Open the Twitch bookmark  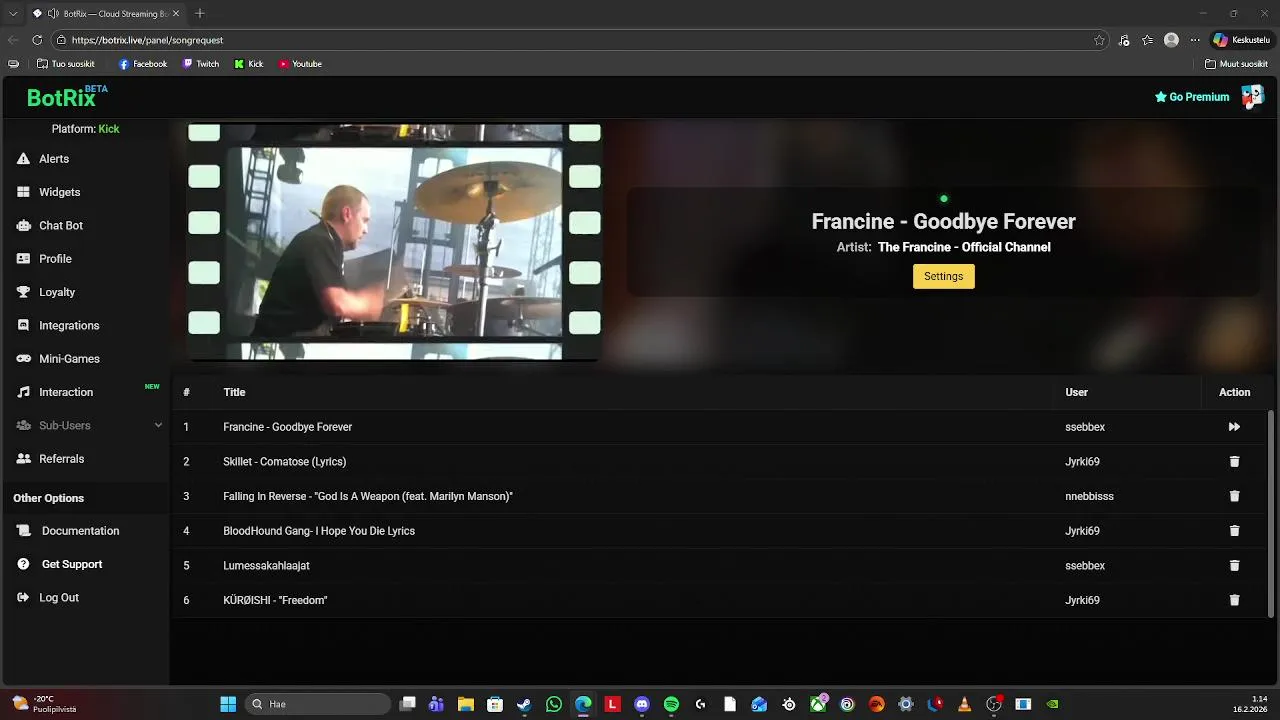tap(201, 64)
